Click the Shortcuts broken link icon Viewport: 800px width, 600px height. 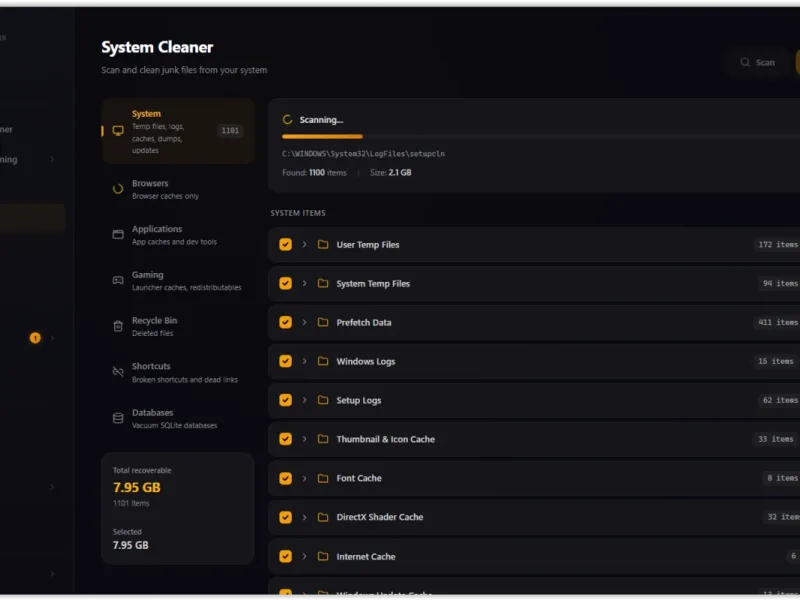[x=118, y=371]
